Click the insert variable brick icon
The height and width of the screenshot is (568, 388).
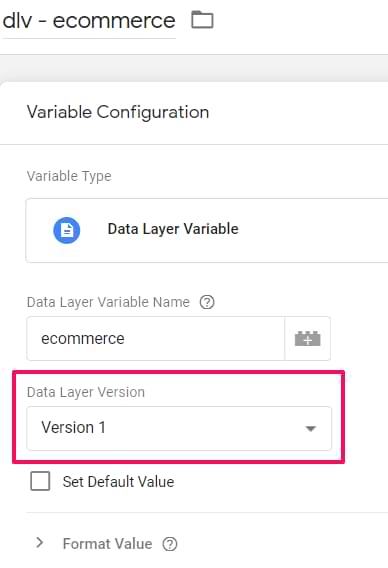point(308,339)
